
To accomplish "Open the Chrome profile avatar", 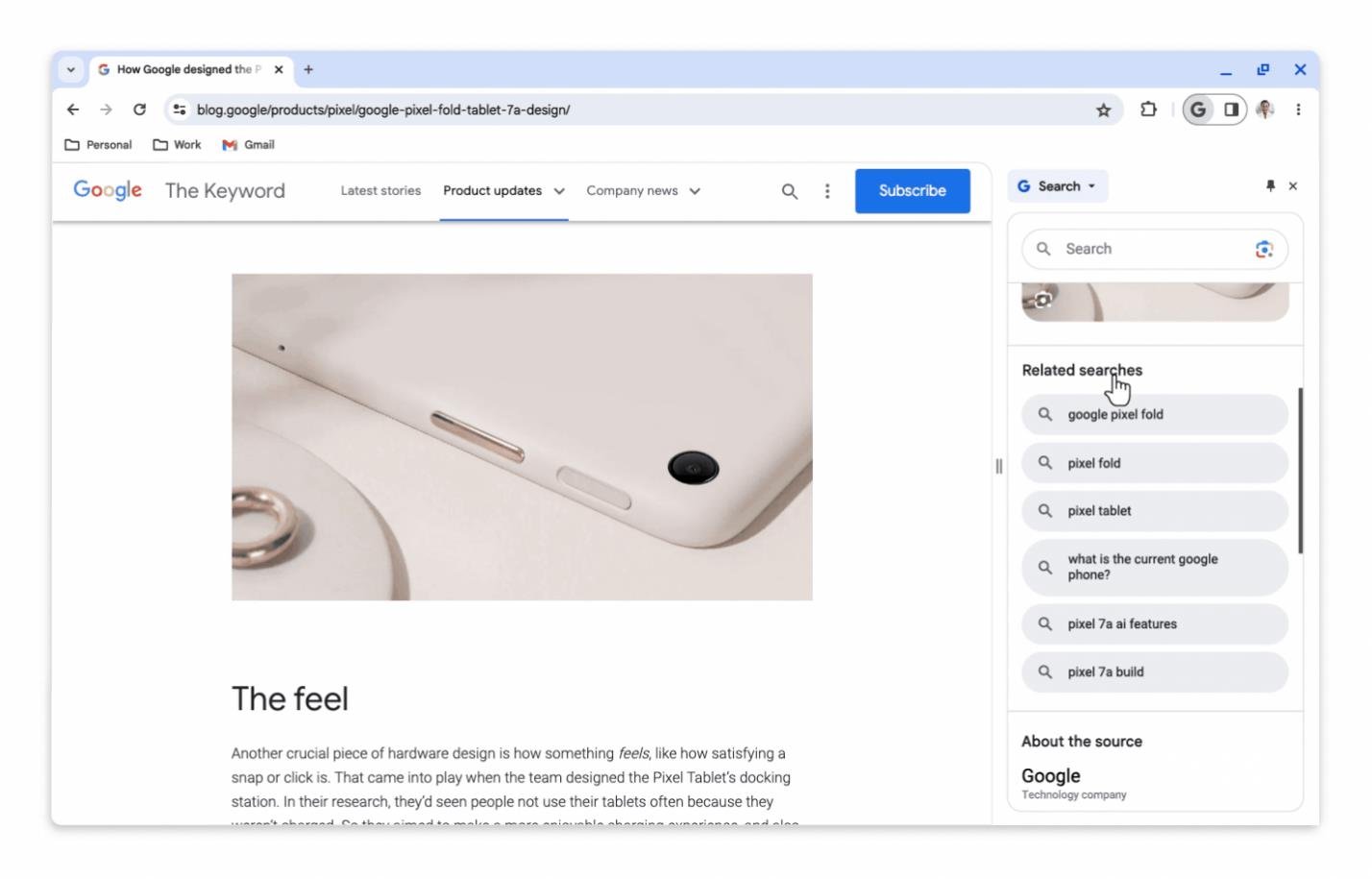I will [1265, 110].
